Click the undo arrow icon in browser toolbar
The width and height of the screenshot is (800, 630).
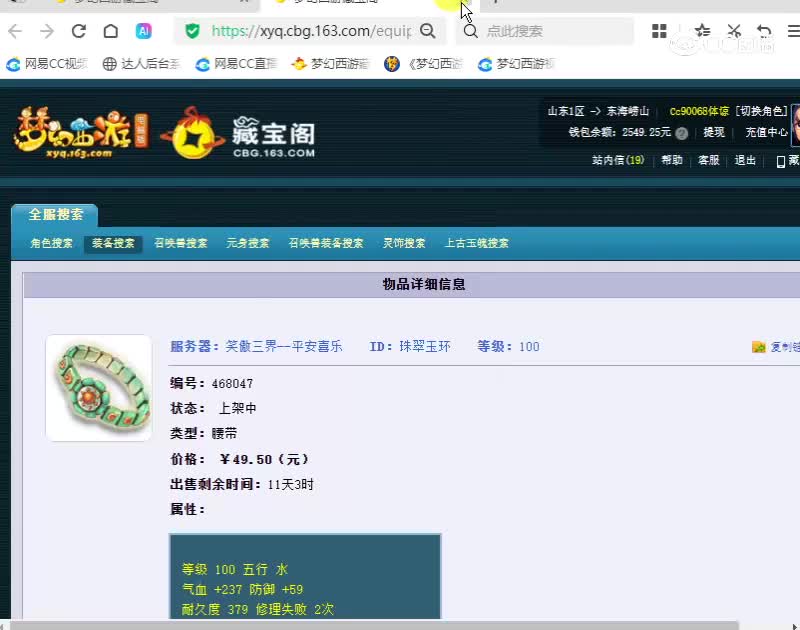[762, 31]
